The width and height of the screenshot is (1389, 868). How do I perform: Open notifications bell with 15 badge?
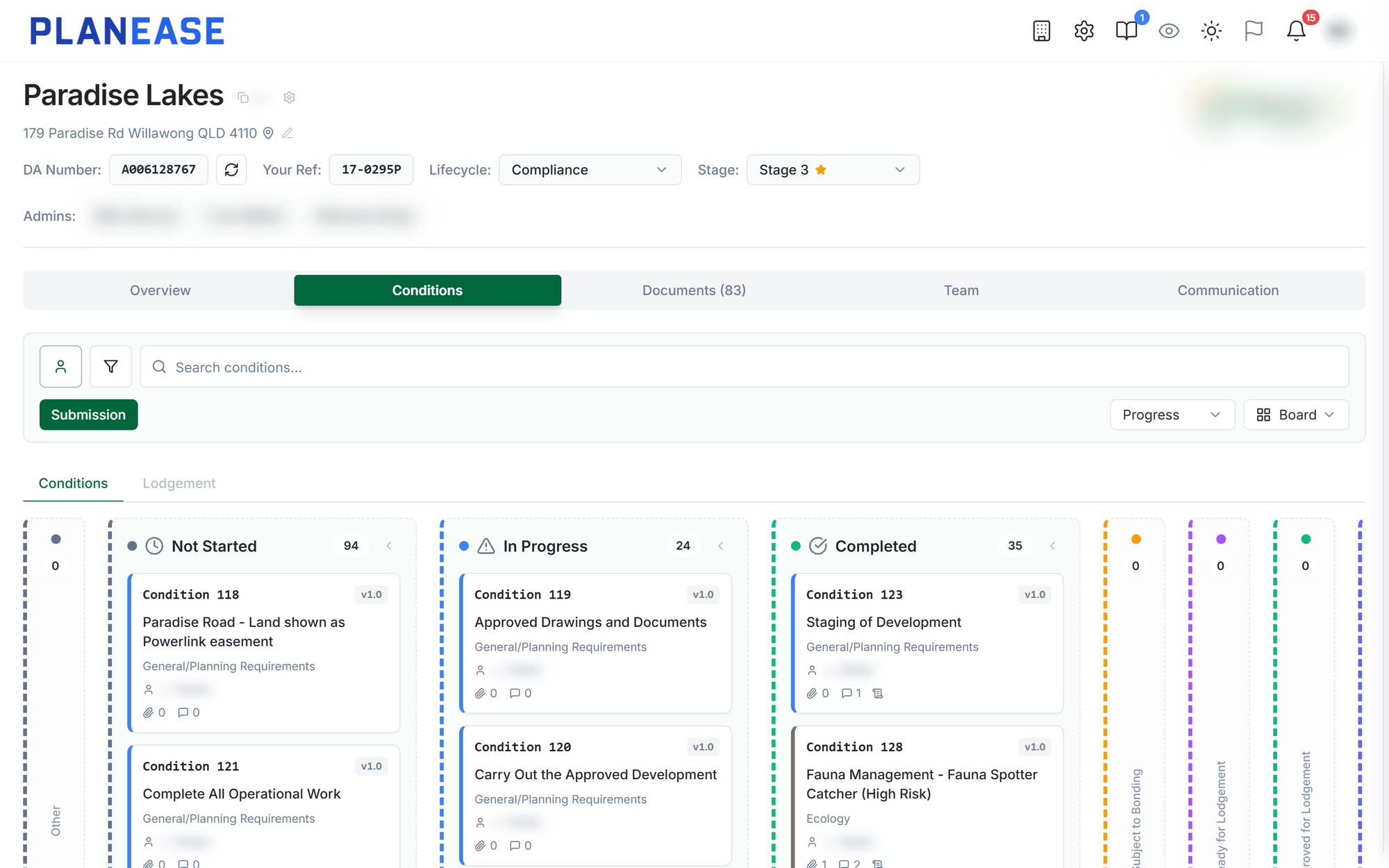point(1296,31)
